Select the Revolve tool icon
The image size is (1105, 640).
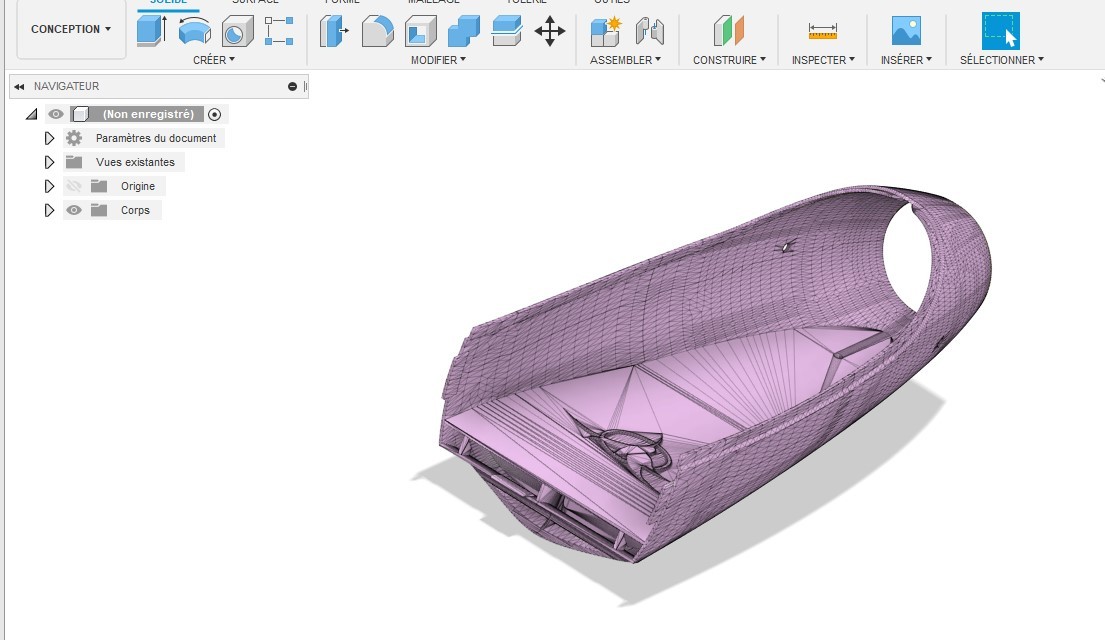pyautogui.click(x=195, y=32)
